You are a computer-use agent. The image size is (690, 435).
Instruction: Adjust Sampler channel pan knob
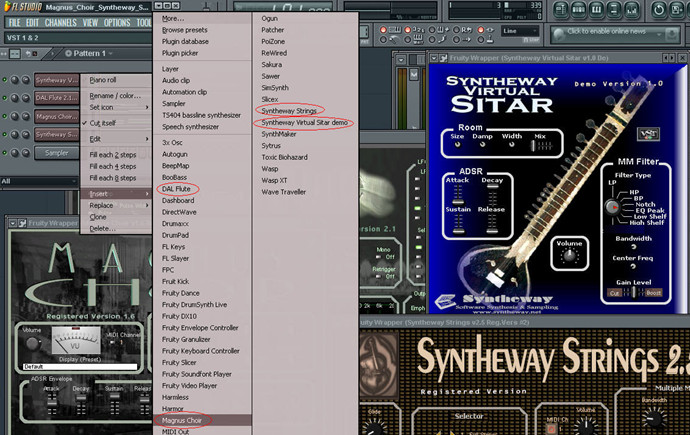point(15,153)
